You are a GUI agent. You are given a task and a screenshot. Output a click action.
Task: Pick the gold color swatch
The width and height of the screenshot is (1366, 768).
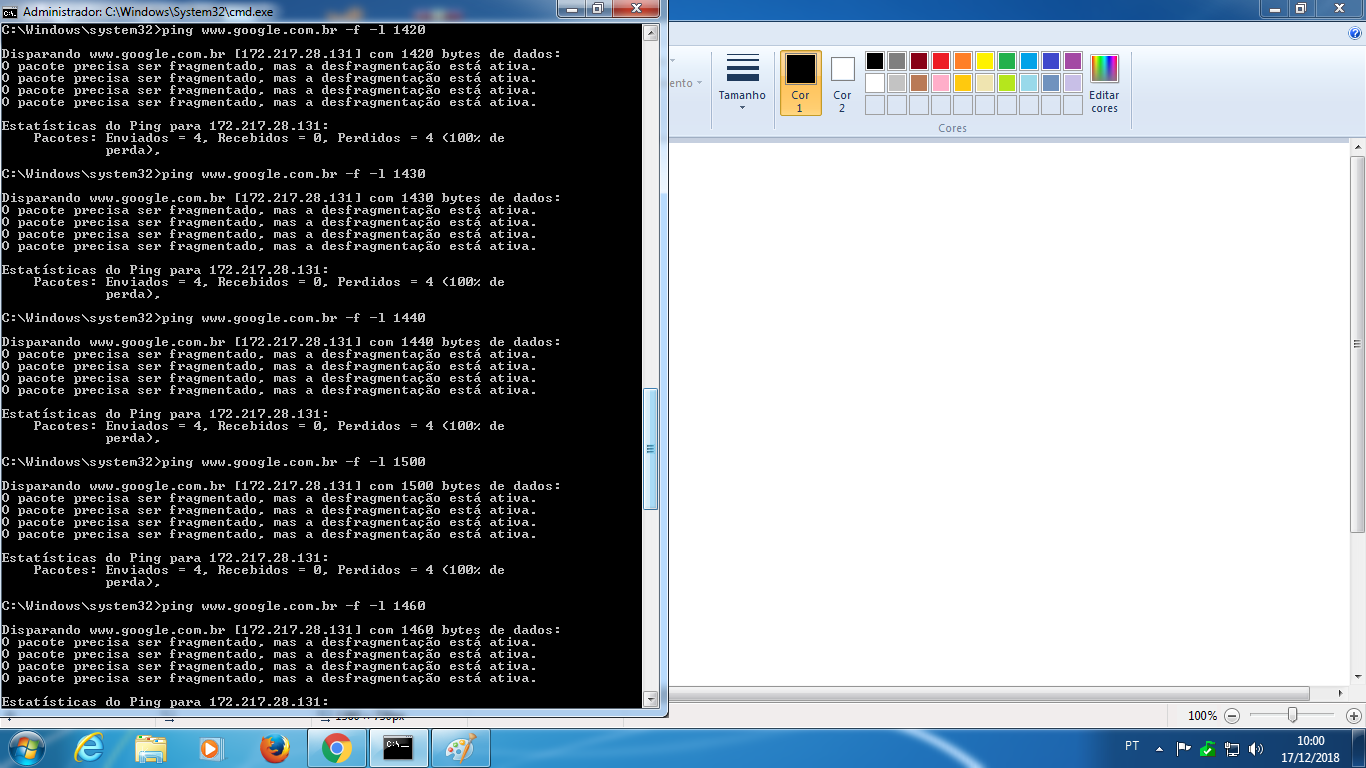click(x=963, y=83)
